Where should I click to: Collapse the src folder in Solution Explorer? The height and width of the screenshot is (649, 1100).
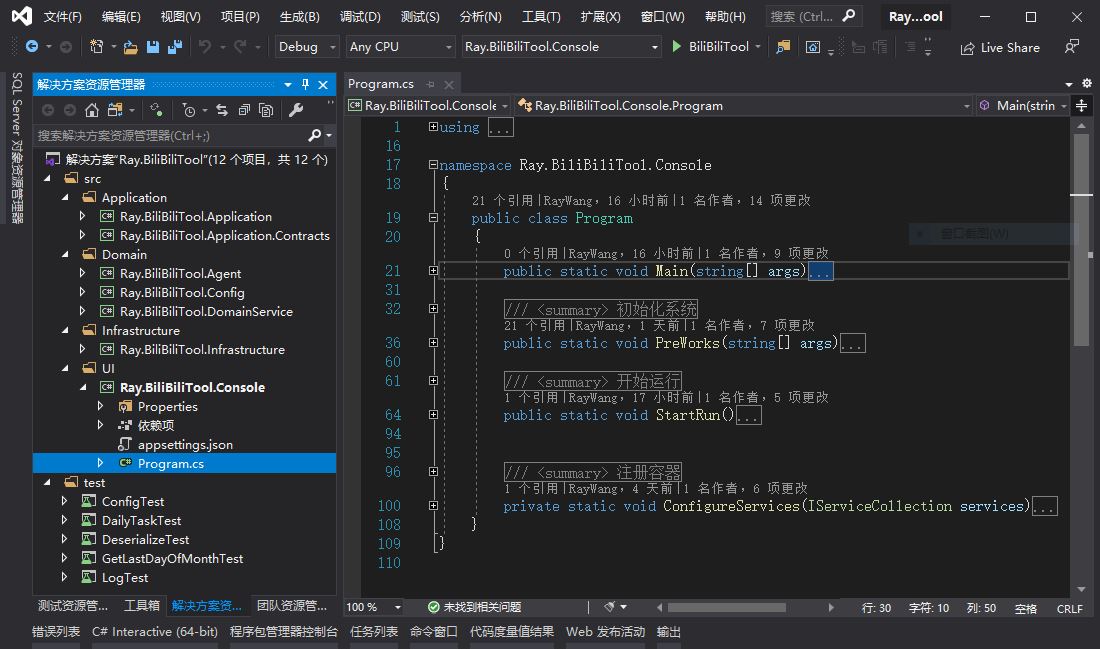[x=47, y=179]
